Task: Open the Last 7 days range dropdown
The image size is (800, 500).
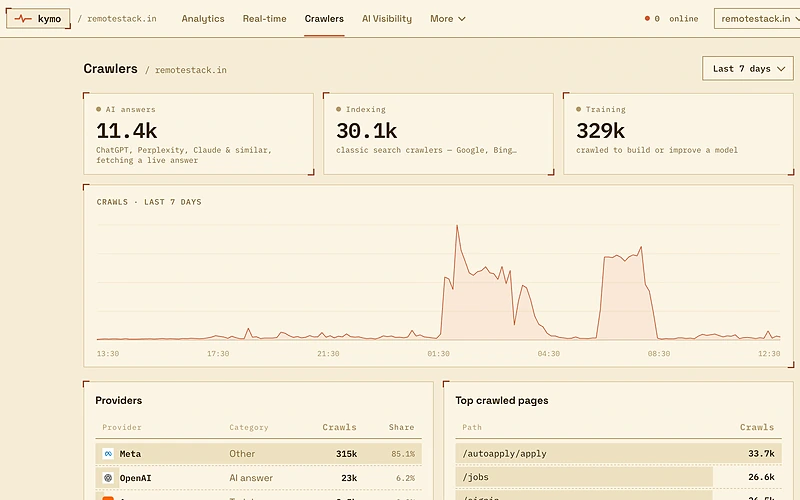Action: (748, 68)
